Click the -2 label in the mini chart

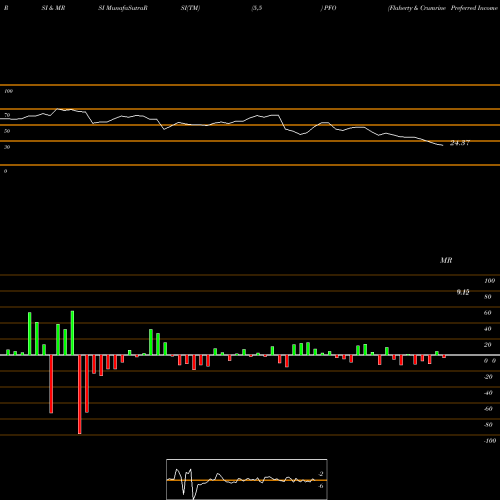(x=321, y=474)
